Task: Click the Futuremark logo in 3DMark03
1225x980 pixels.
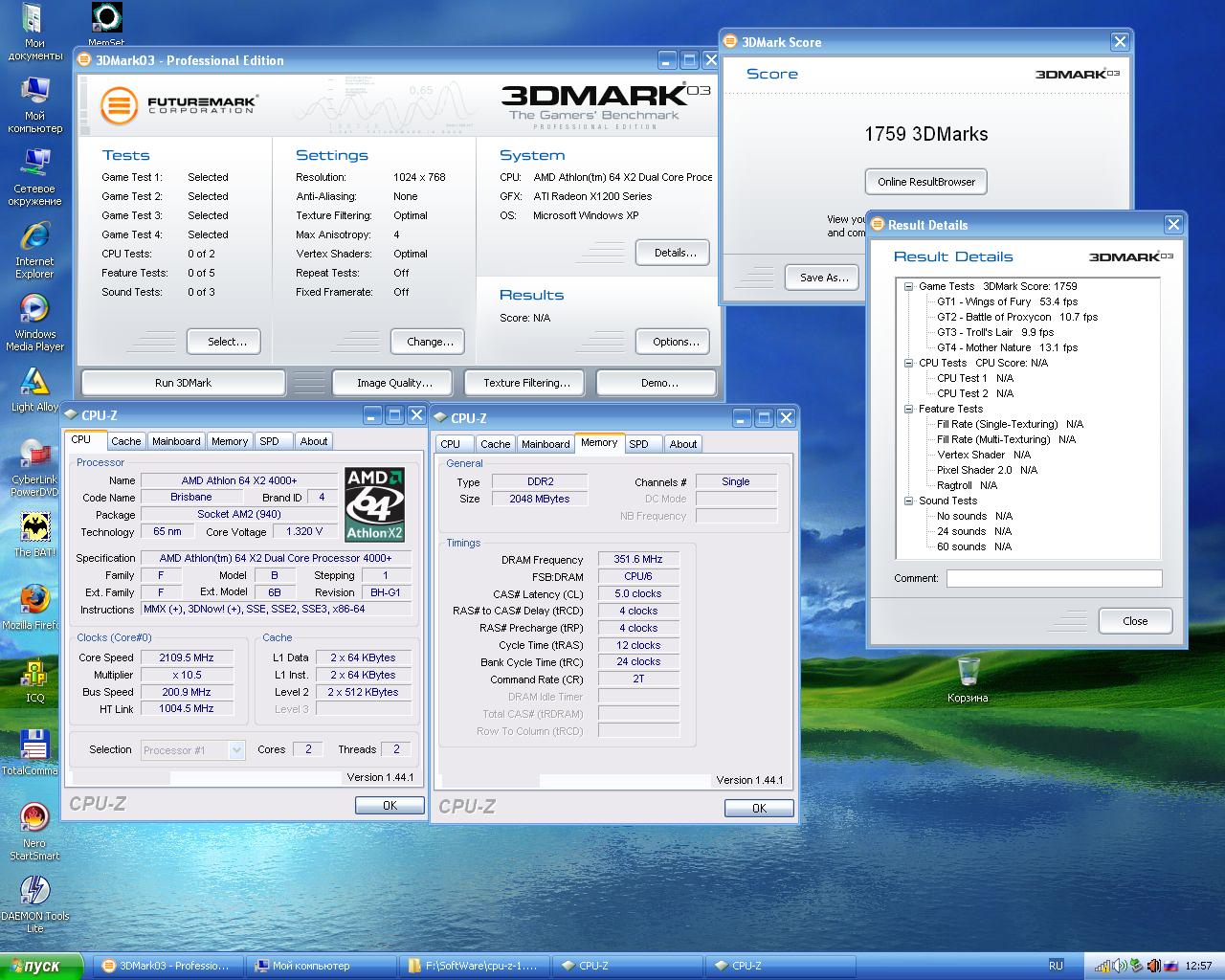Action: pos(178,104)
